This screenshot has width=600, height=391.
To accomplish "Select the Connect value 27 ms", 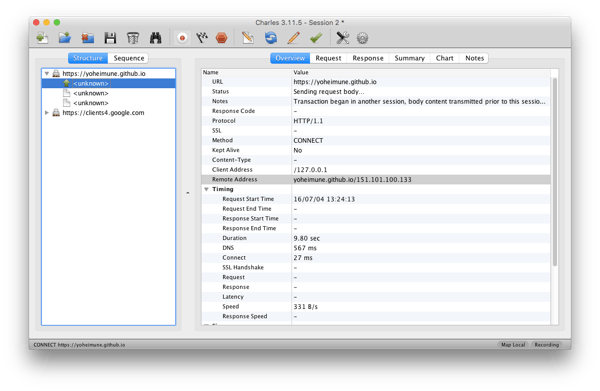I will tap(303, 258).
